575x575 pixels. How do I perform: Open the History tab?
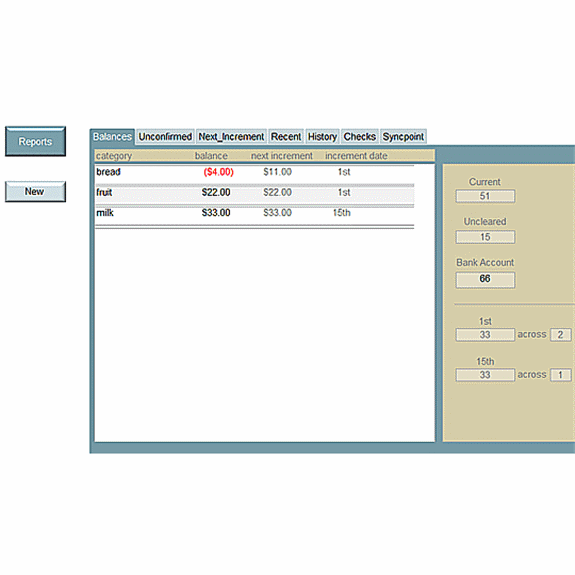coord(322,137)
